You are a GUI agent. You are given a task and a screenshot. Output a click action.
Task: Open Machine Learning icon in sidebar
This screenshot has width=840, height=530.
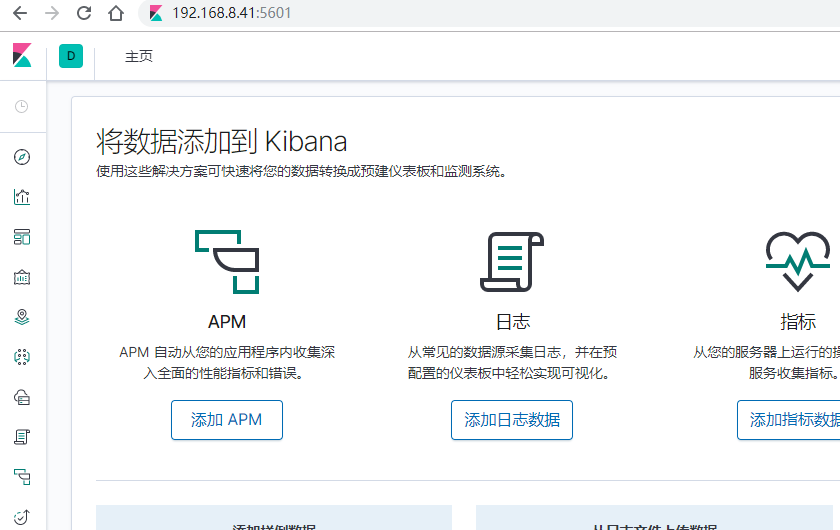pos(22,357)
